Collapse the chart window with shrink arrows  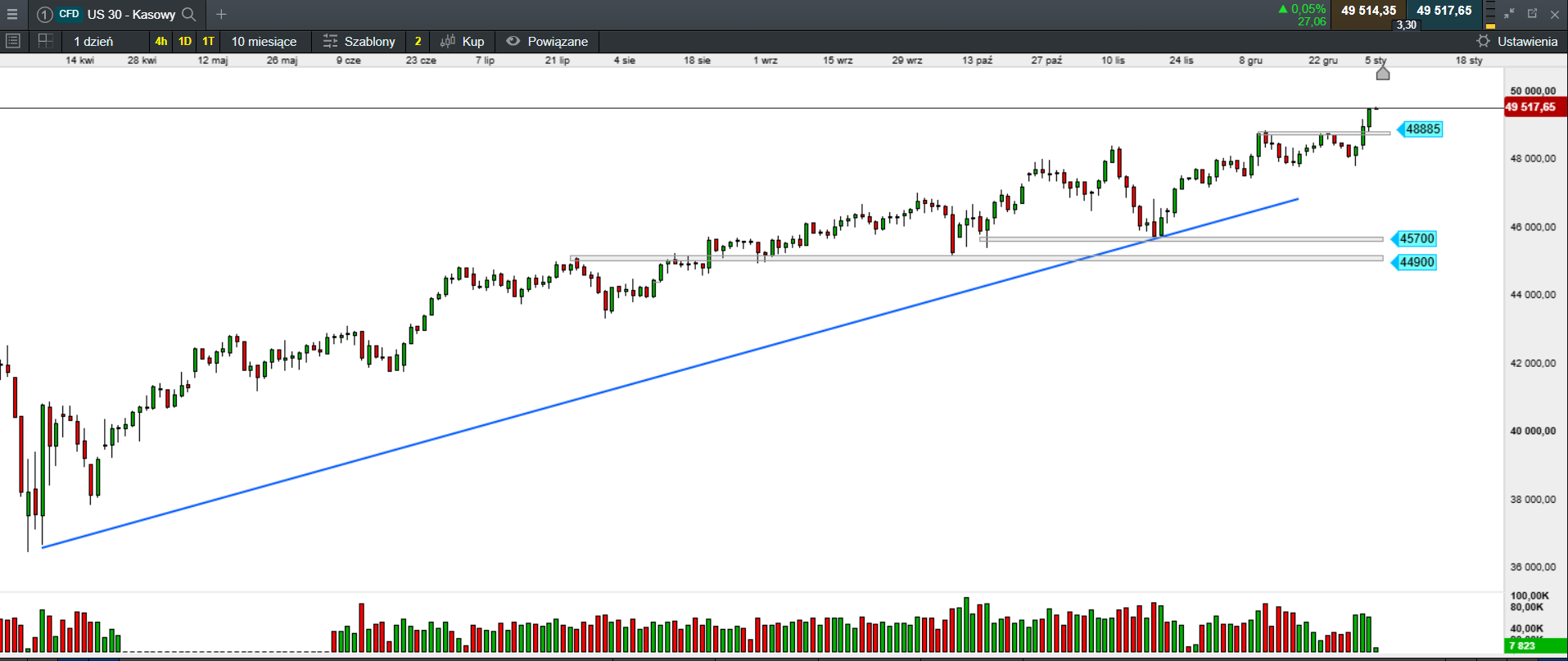click(1509, 14)
